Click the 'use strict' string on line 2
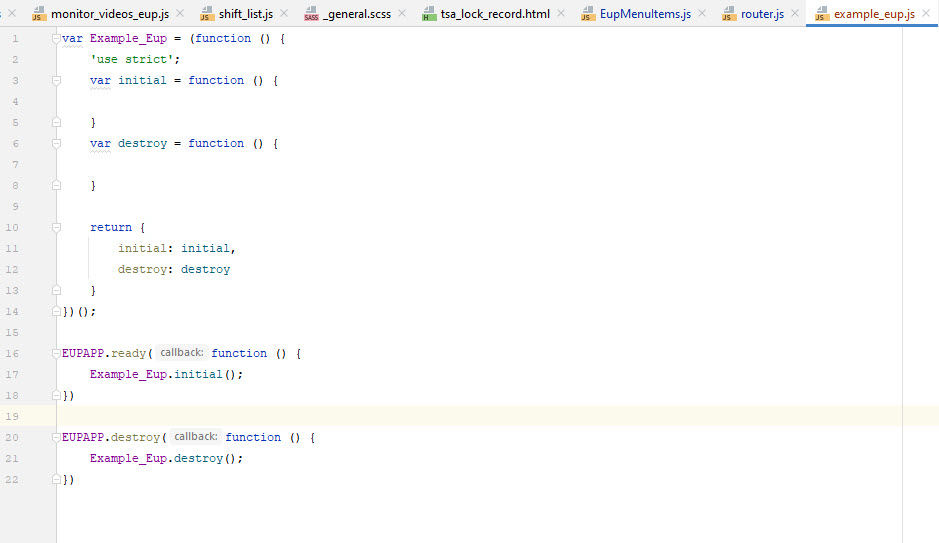The image size is (939, 543). [x=131, y=59]
